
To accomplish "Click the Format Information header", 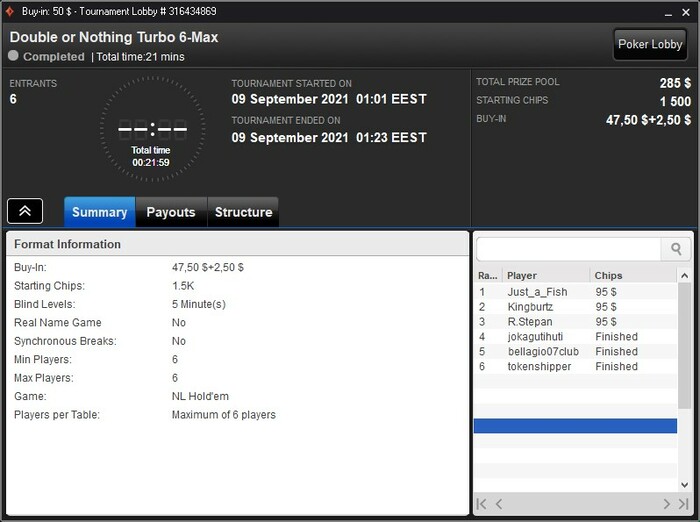I will (237, 244).
